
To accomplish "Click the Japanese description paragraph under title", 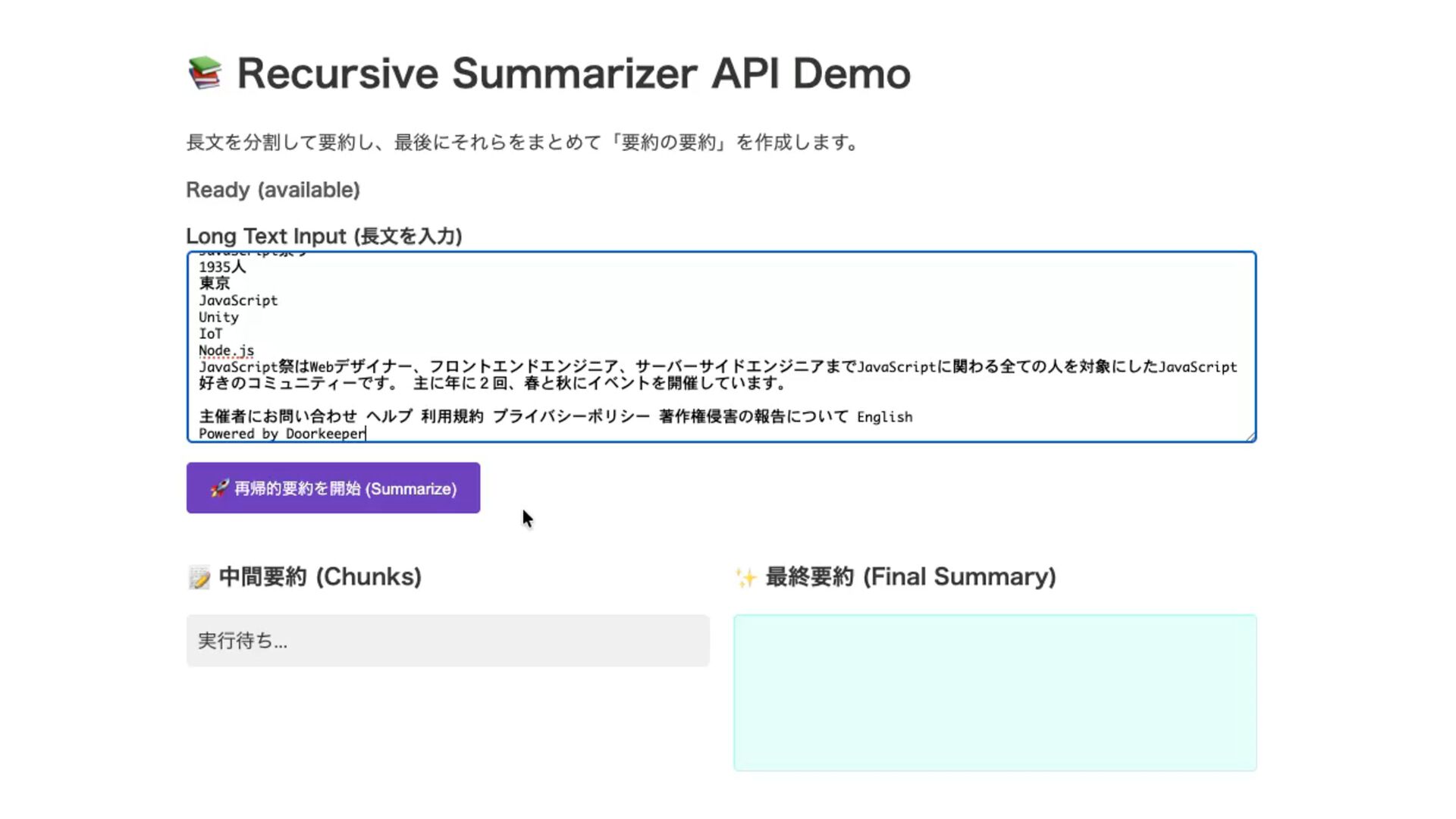I will pos(522,143).
